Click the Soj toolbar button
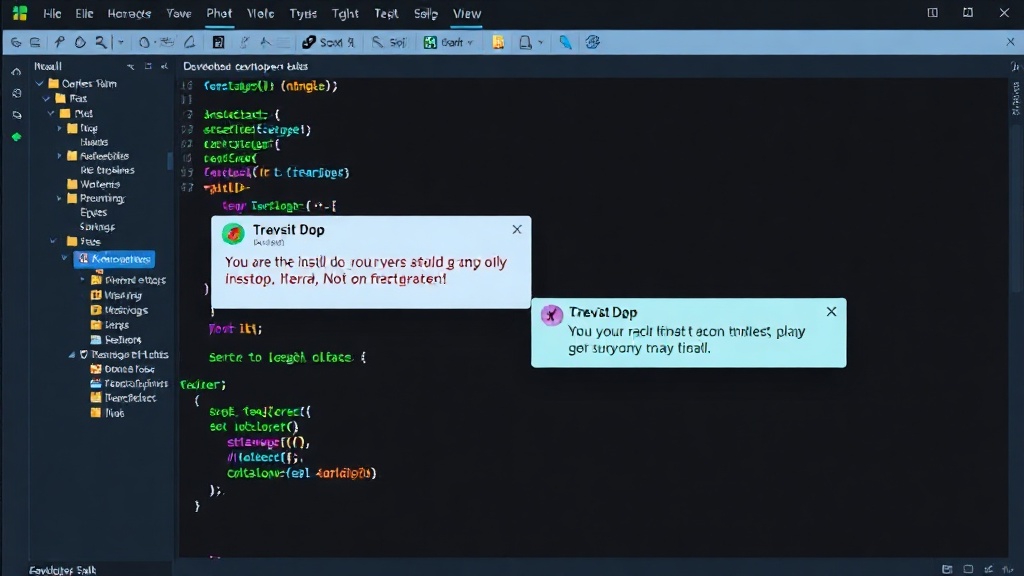The image size is (1024, 576). click(x=390, y=42)
